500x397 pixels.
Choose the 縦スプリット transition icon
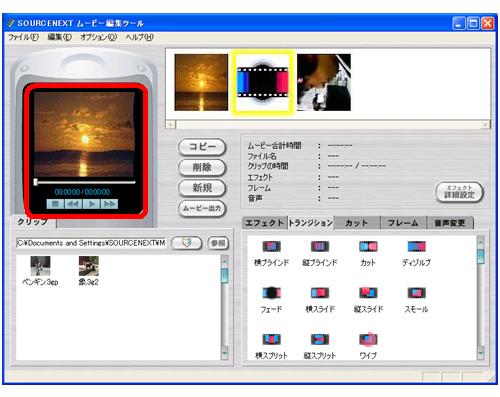(x=320, y=339)
